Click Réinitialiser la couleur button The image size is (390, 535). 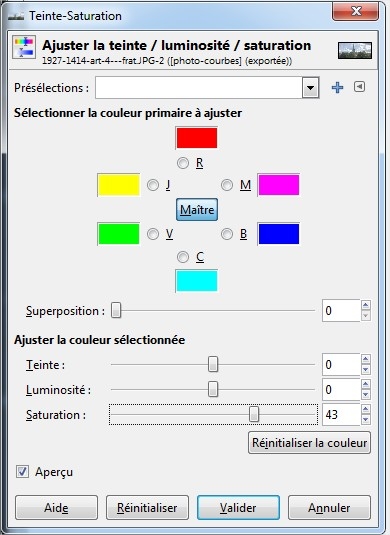pos(309,443)
